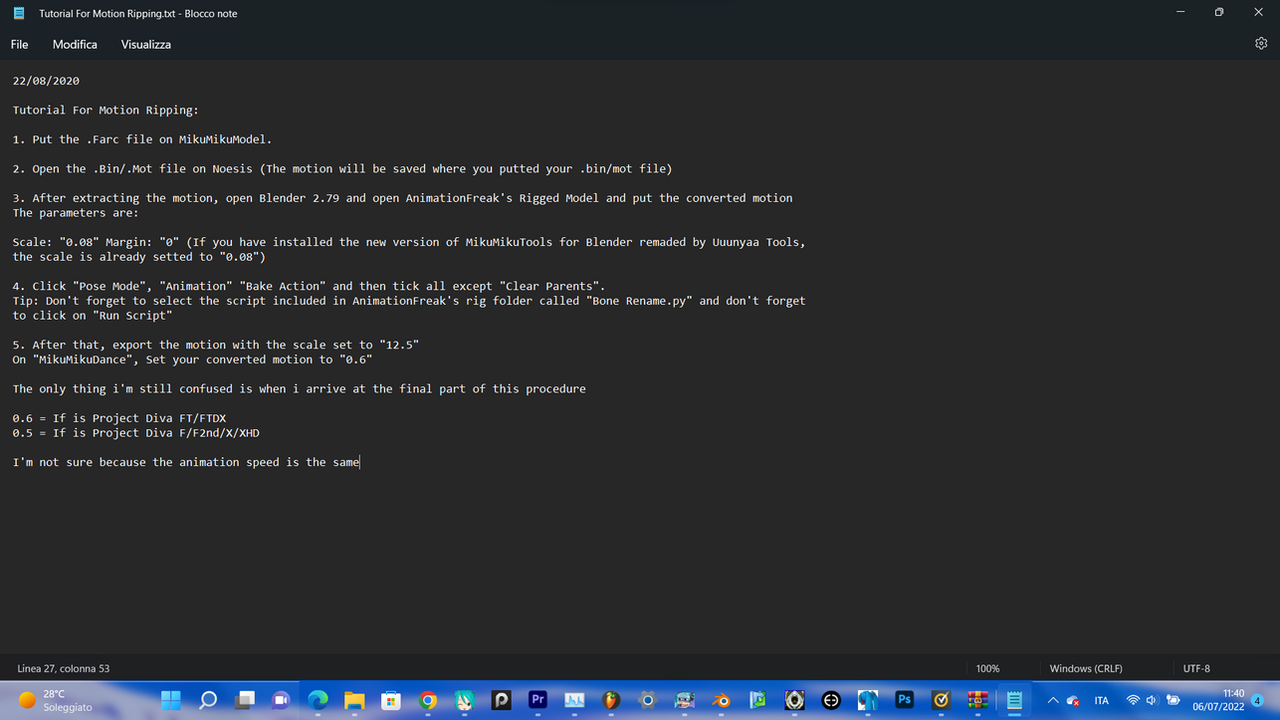This screenshot has width=1280, height=720.
Task: Close the Notepad window
Action: coord(1258,13)
